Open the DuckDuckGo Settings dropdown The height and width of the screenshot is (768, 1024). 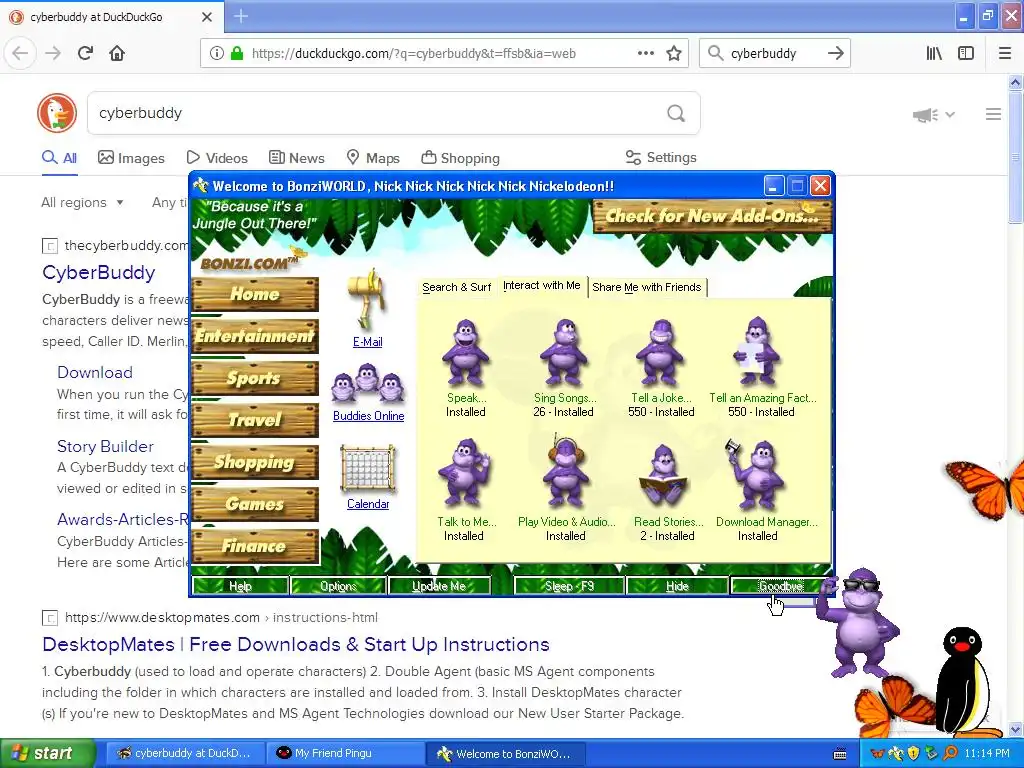point(661,157)
